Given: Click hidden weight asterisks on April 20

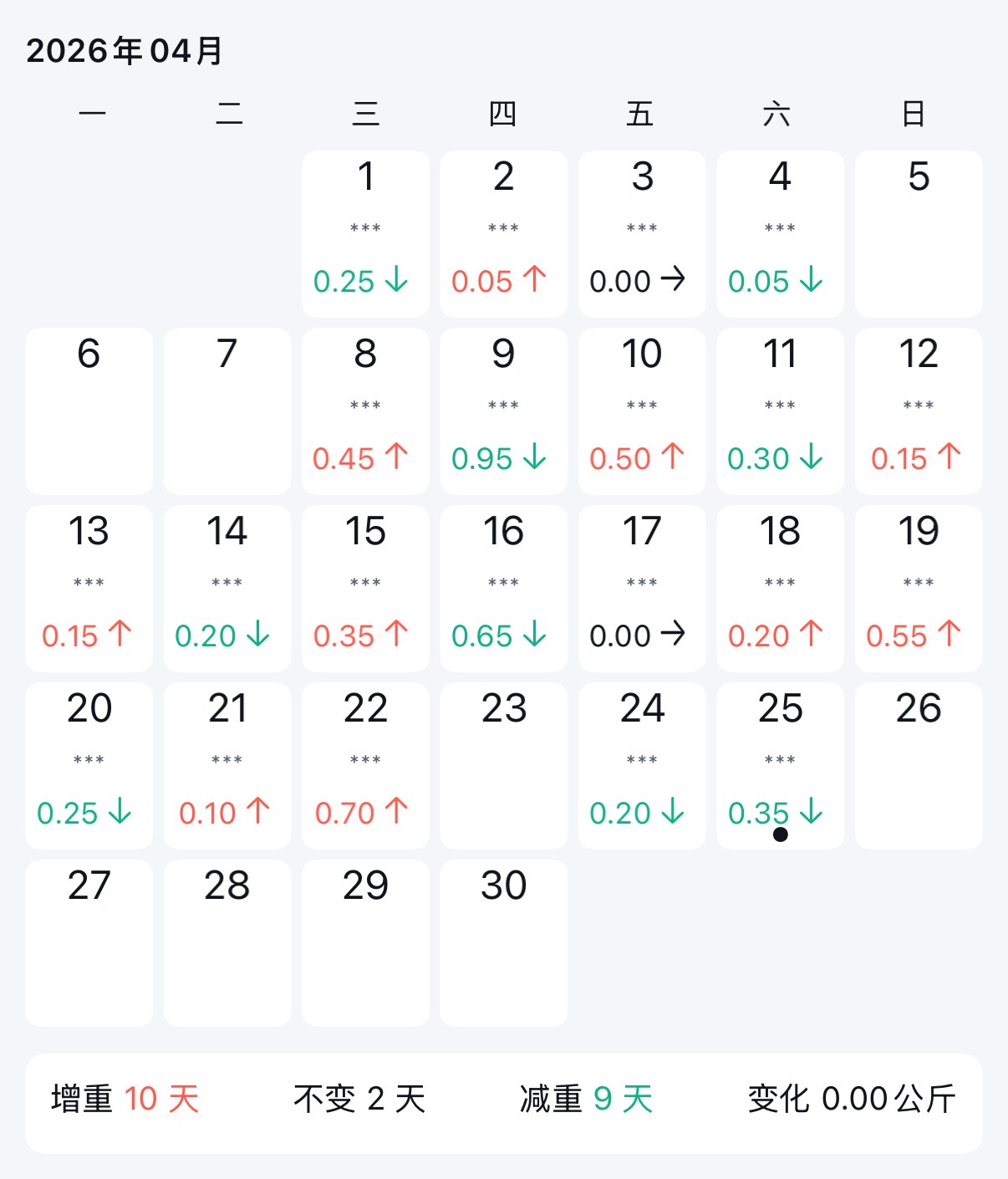Looking at the screenshot, I should [89, 760].
